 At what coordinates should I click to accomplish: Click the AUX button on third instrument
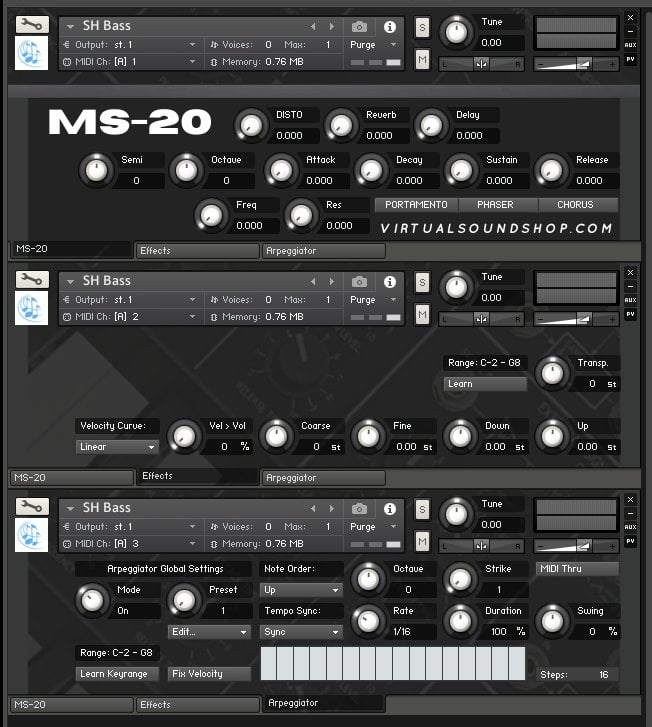pyautogui.click(x=630, y=526)
